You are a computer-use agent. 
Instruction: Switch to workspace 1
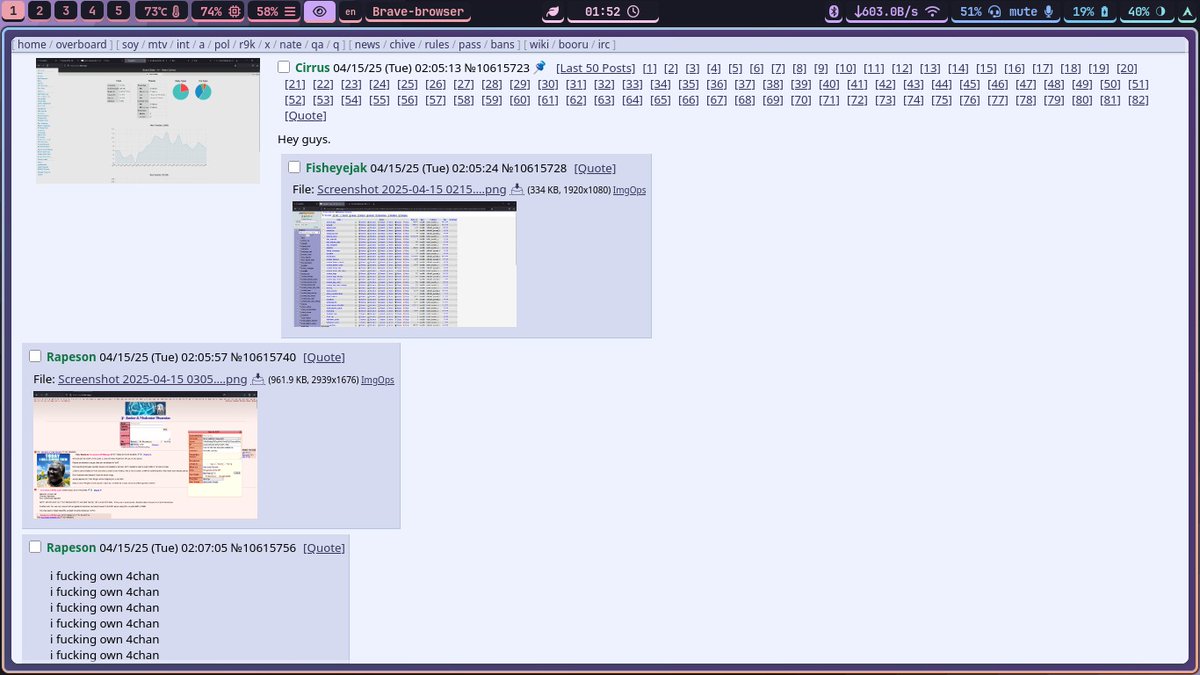click(x=11, y=11)
